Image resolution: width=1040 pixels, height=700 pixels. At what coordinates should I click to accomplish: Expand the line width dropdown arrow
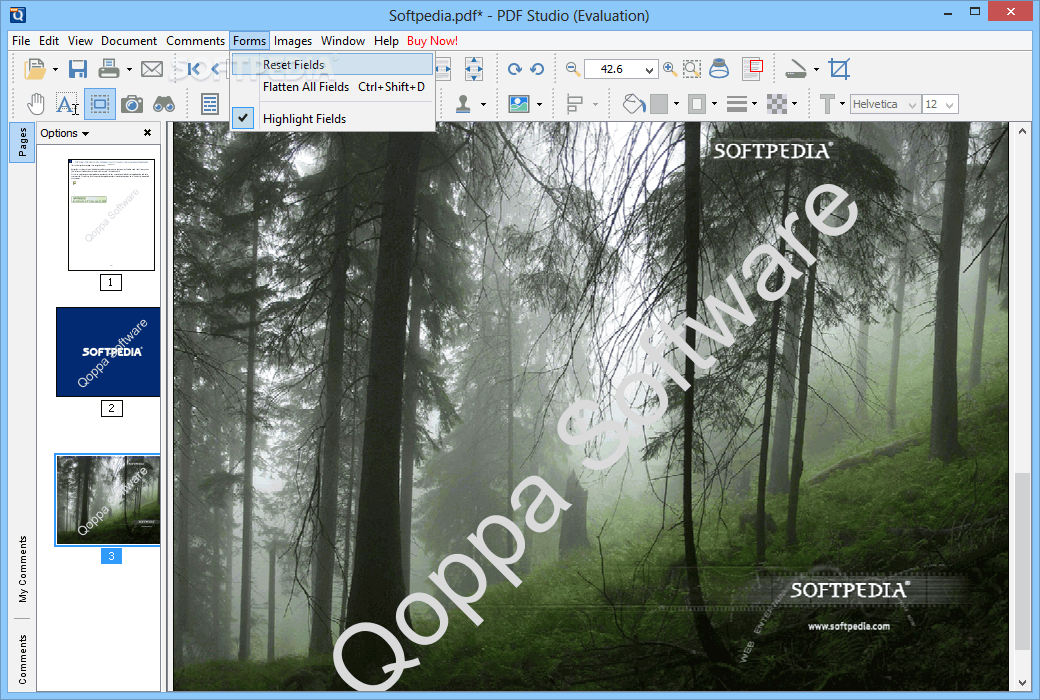pos(754,104)
